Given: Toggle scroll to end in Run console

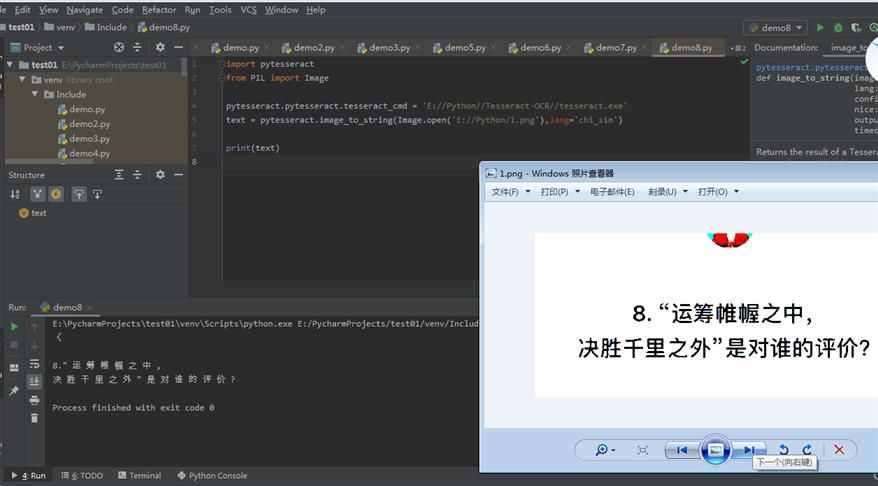Looking at the screenshot, I should coord(35,381).
